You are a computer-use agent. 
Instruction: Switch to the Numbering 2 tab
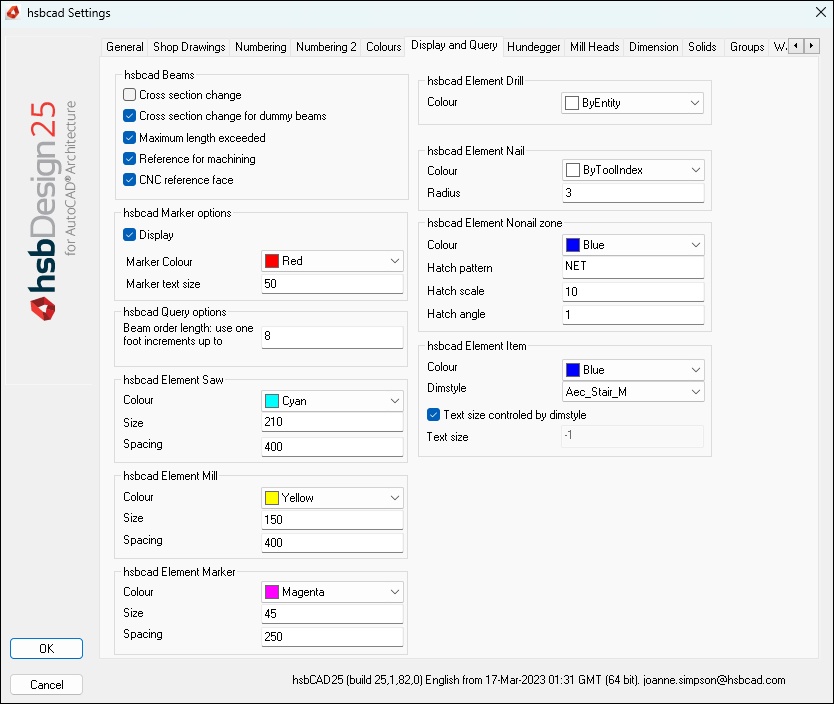click(x=326, y=47)
